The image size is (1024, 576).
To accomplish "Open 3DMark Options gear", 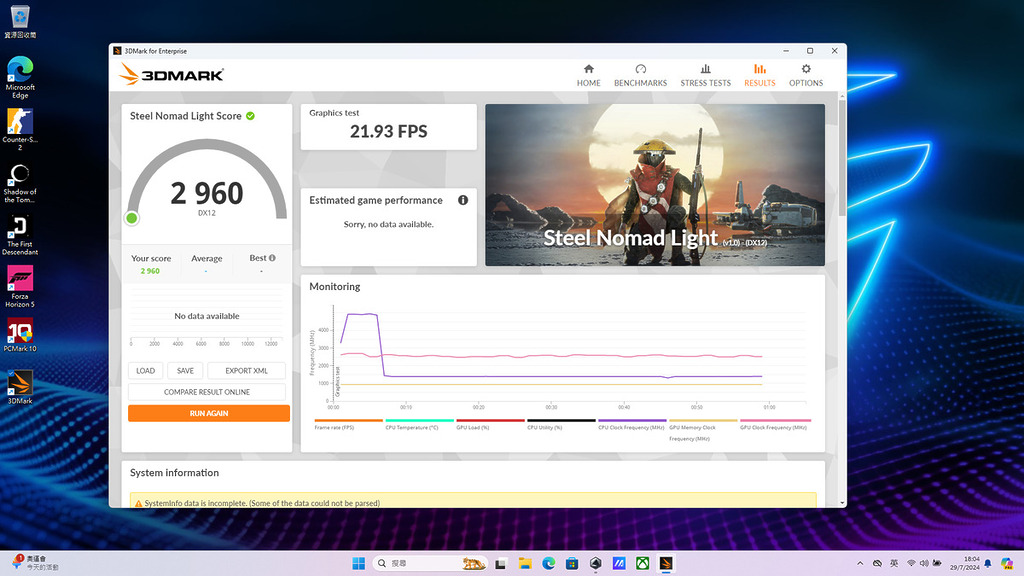I will (806, 75).
